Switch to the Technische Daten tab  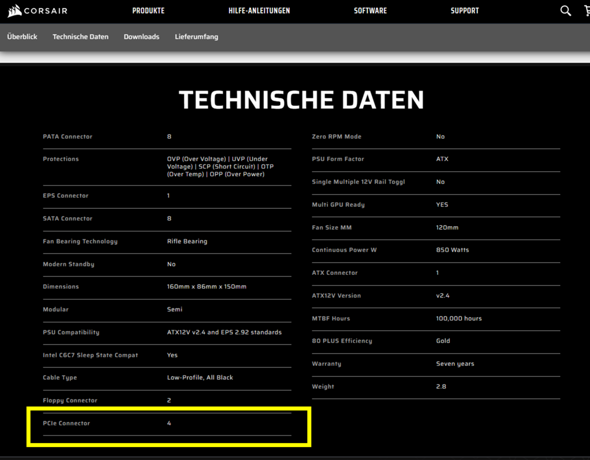(81, 36)
